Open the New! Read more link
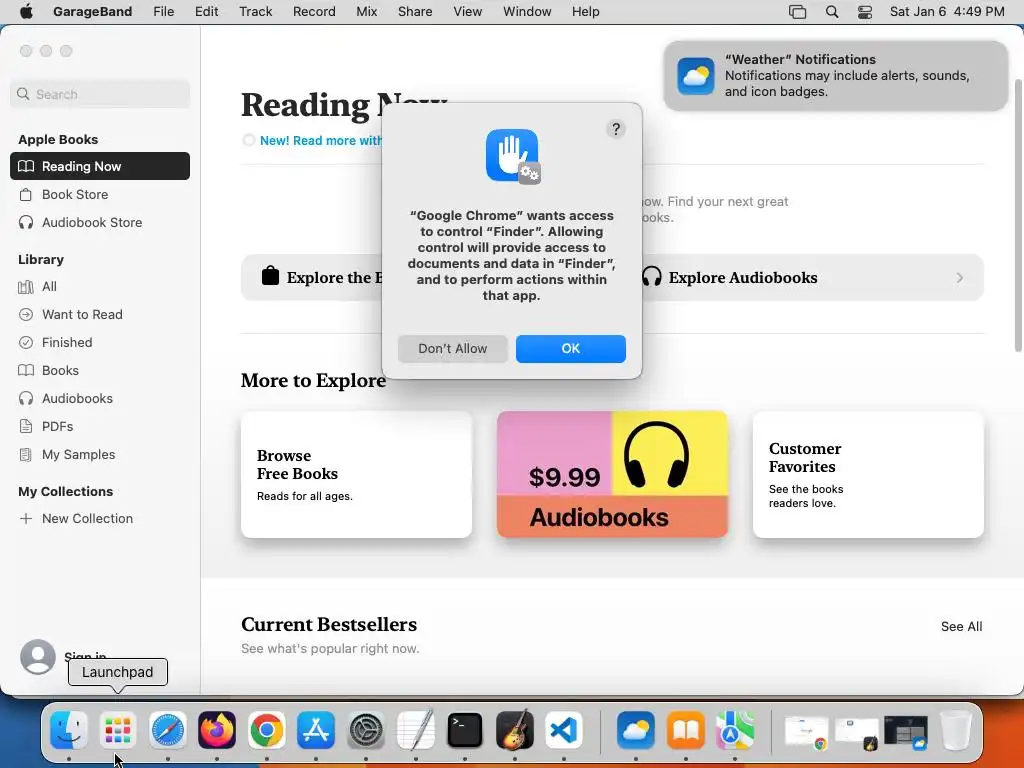Viewport: 1024px width, 768px height. 321,140
